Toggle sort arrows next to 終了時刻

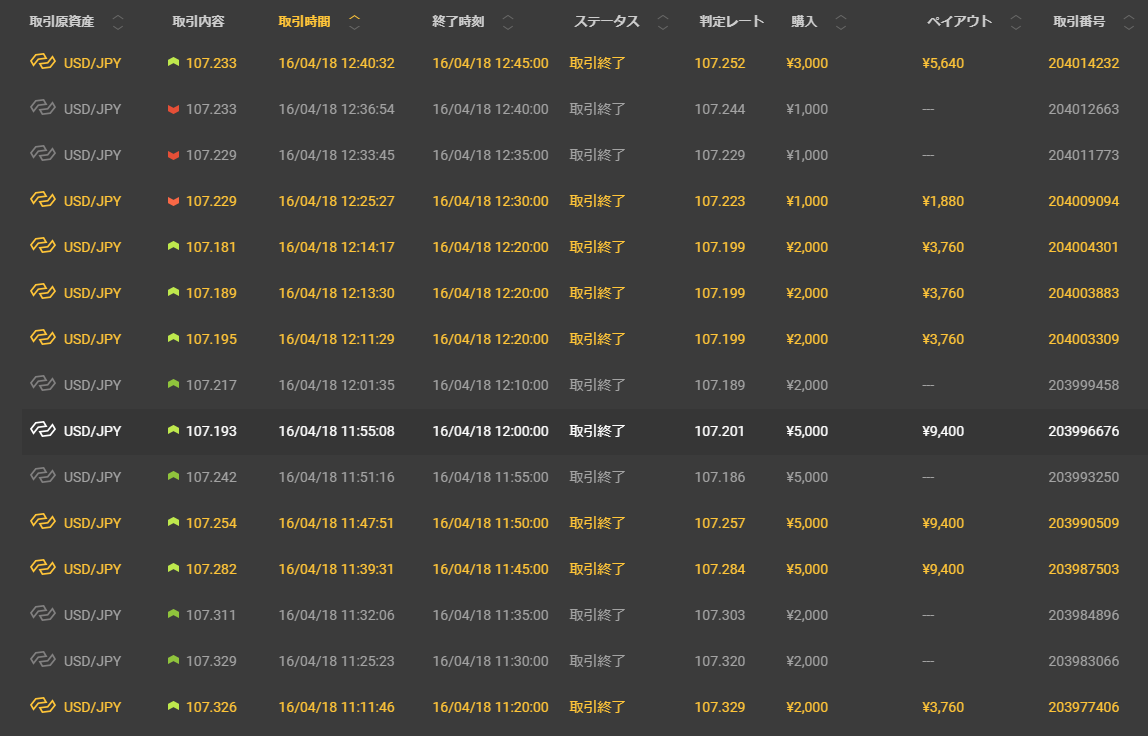508,22
